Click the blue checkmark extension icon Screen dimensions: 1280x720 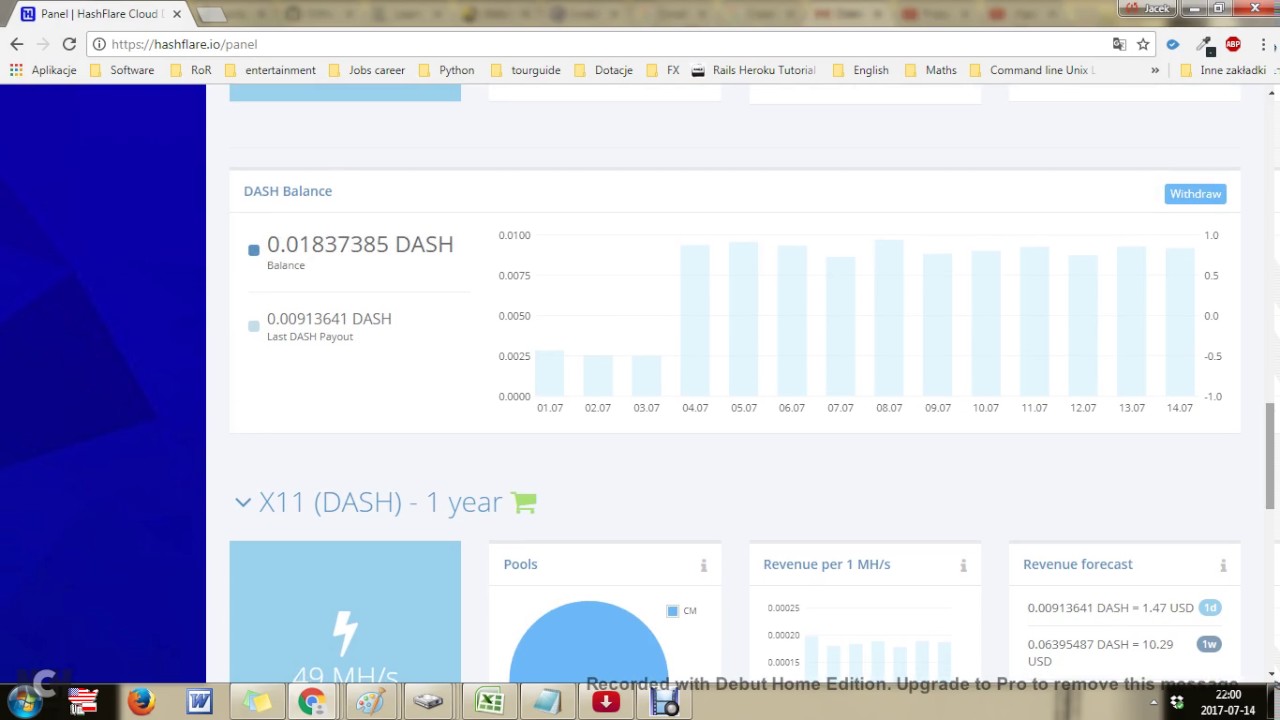[1173, 44]
